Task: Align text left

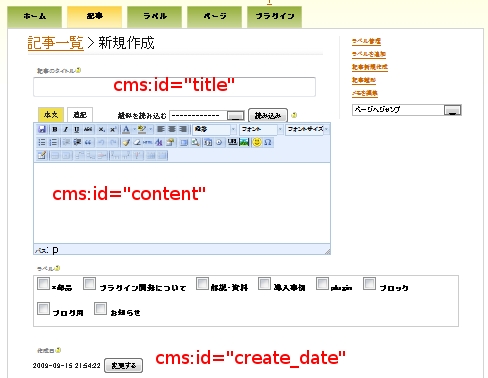Action: [161, 129]
